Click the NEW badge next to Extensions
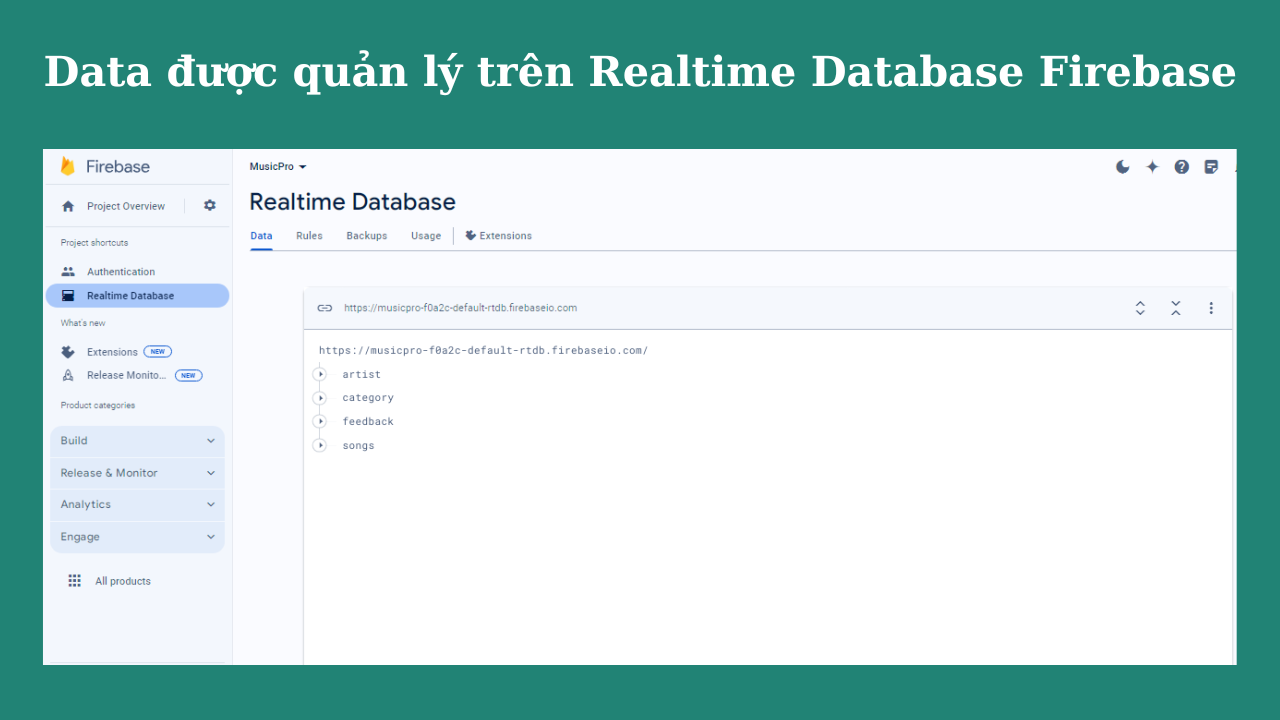This screenshot has width=1280, height=720. point(157,352)
